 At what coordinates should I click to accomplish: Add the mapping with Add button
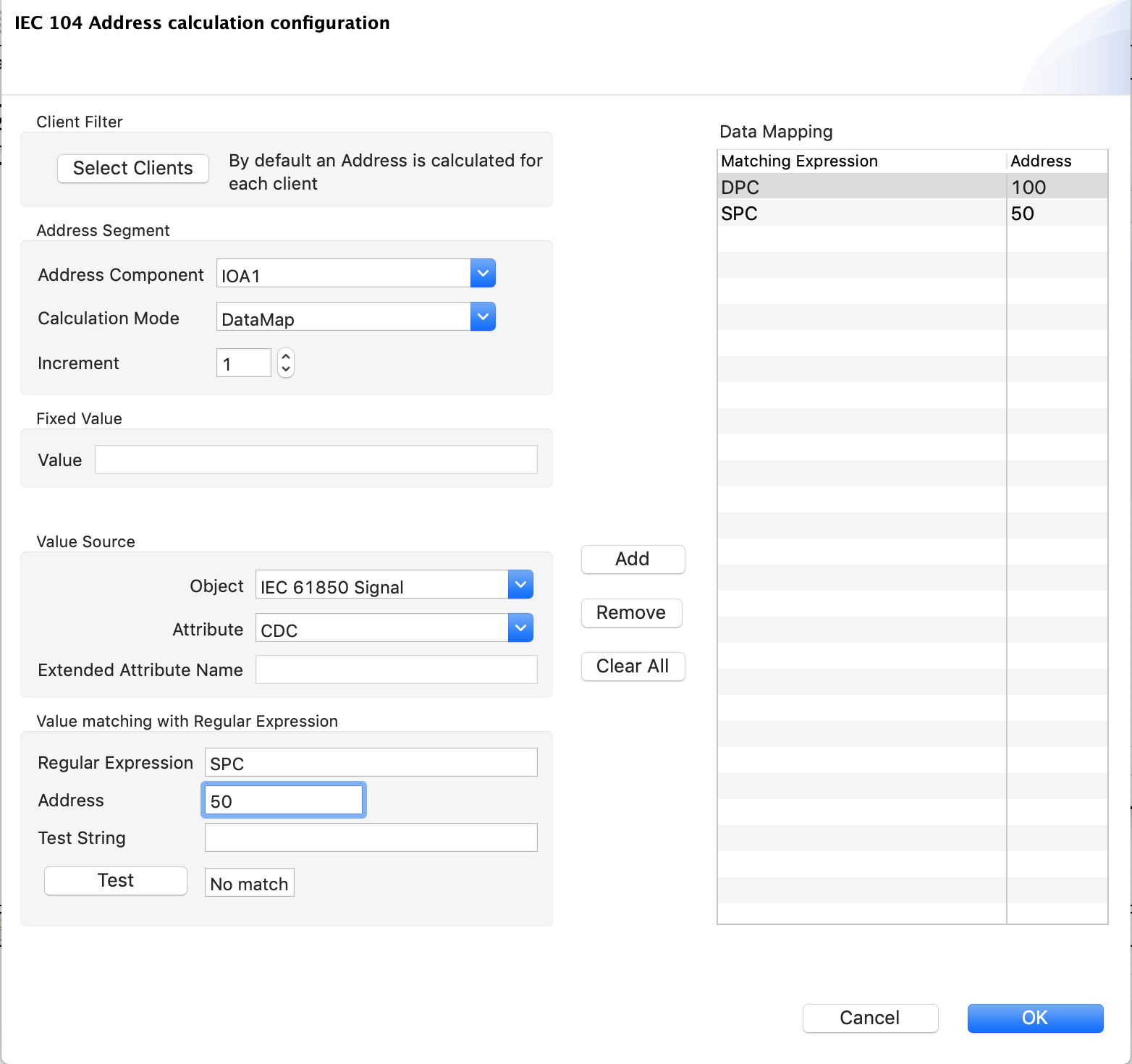coord(633,560)
